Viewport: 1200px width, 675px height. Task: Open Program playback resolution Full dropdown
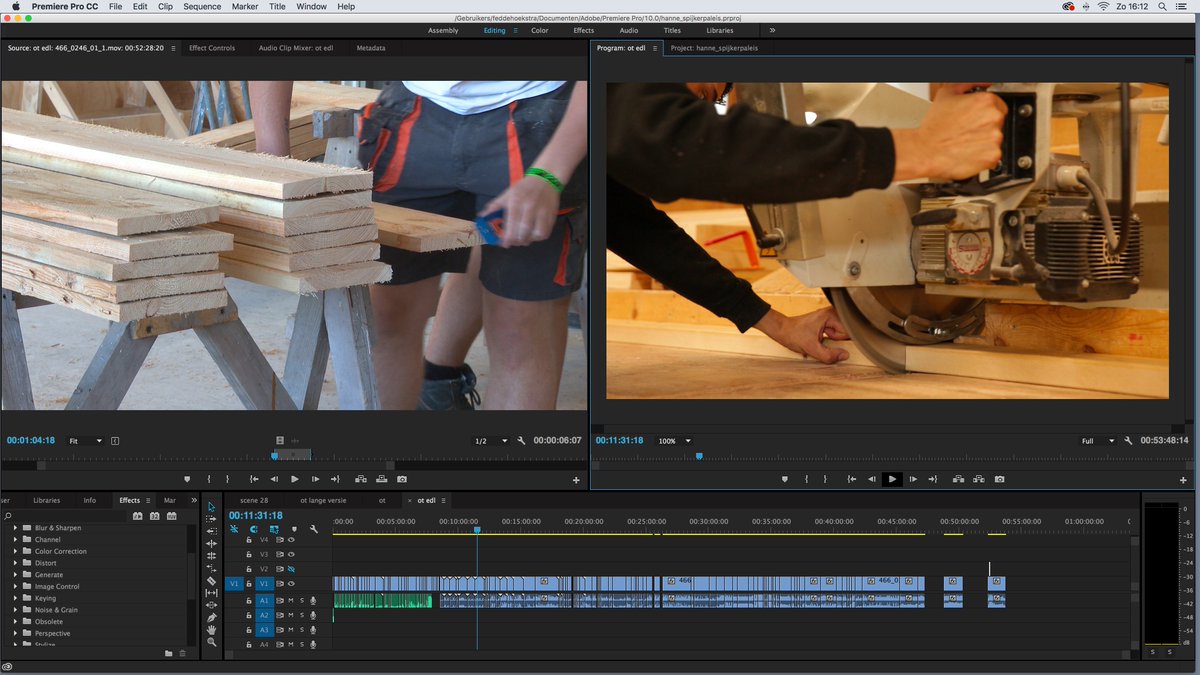tap(1098, 441)
